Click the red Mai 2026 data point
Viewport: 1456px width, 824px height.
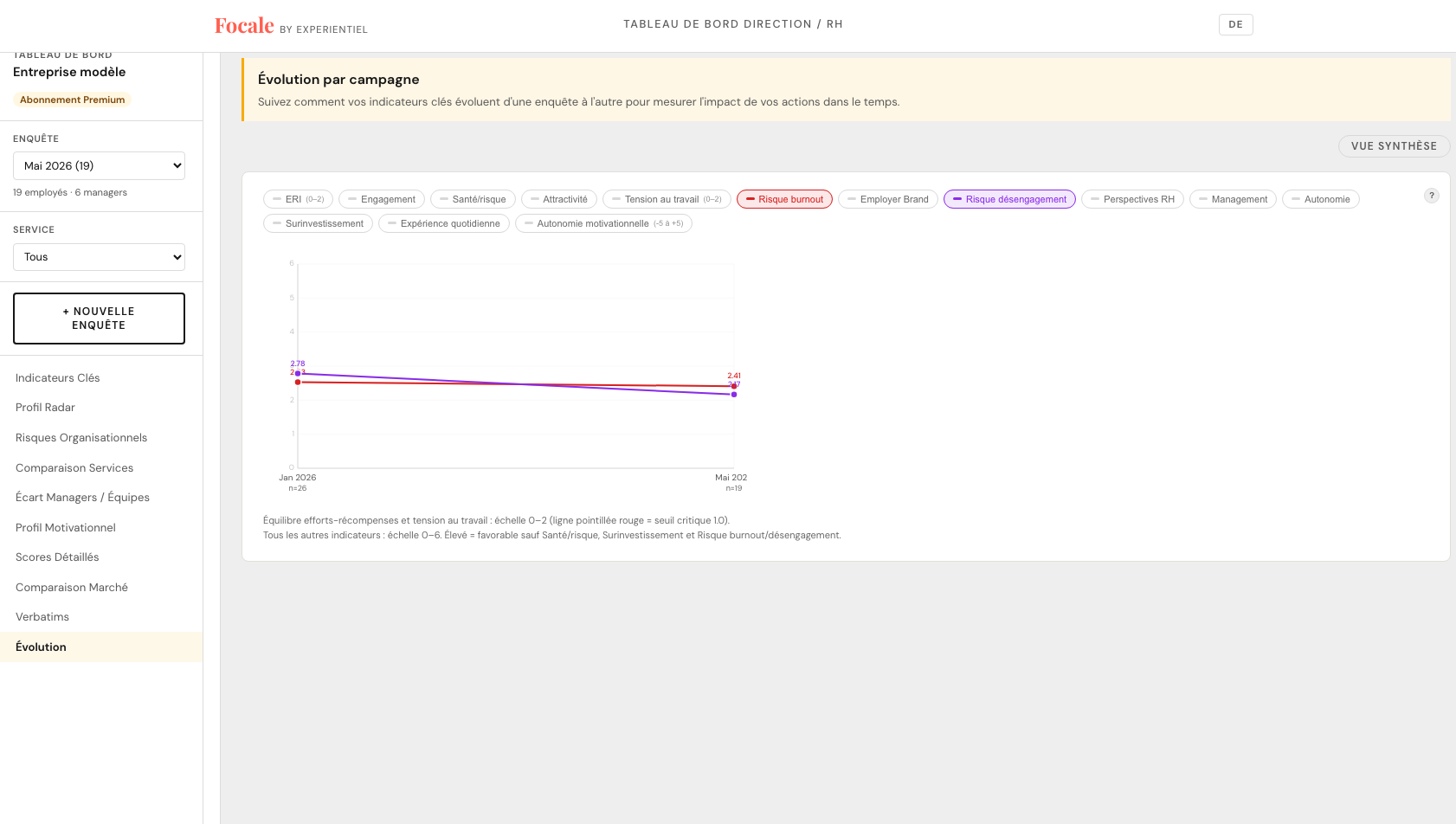pyautogui.click(x=734, y=386)
